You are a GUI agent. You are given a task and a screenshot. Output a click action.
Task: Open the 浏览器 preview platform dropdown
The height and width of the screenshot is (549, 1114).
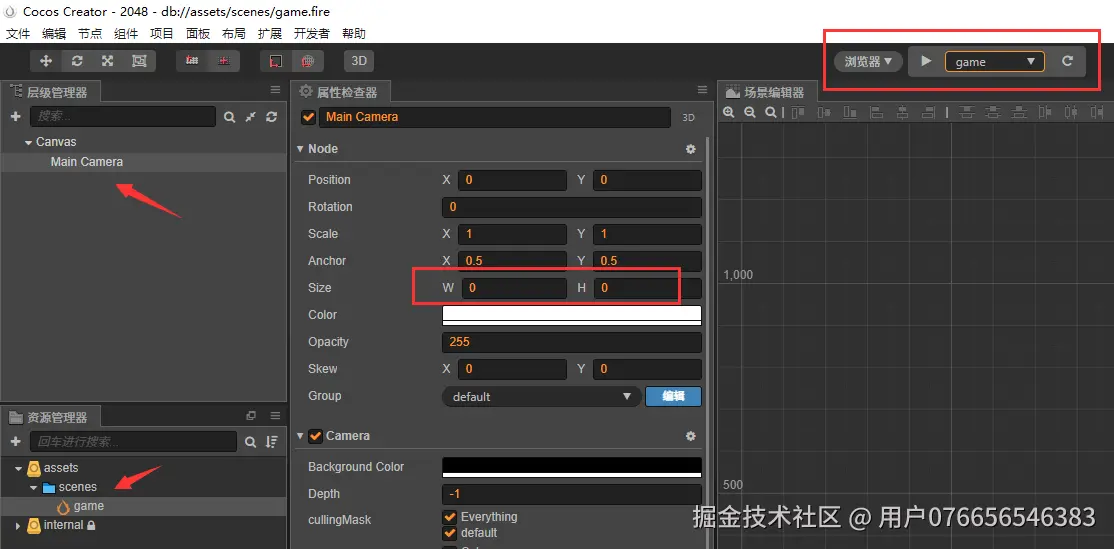(x=868, y=62)
